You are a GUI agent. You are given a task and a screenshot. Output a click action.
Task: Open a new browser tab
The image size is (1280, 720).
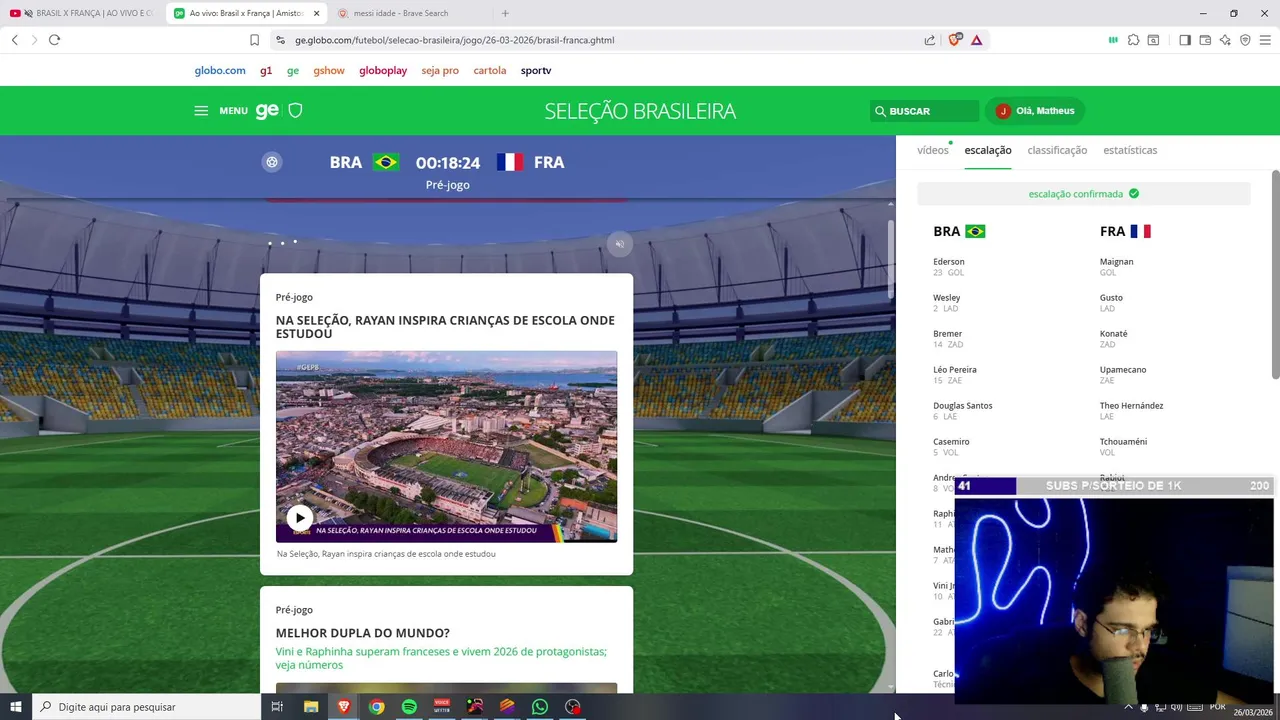pos(505,13)
